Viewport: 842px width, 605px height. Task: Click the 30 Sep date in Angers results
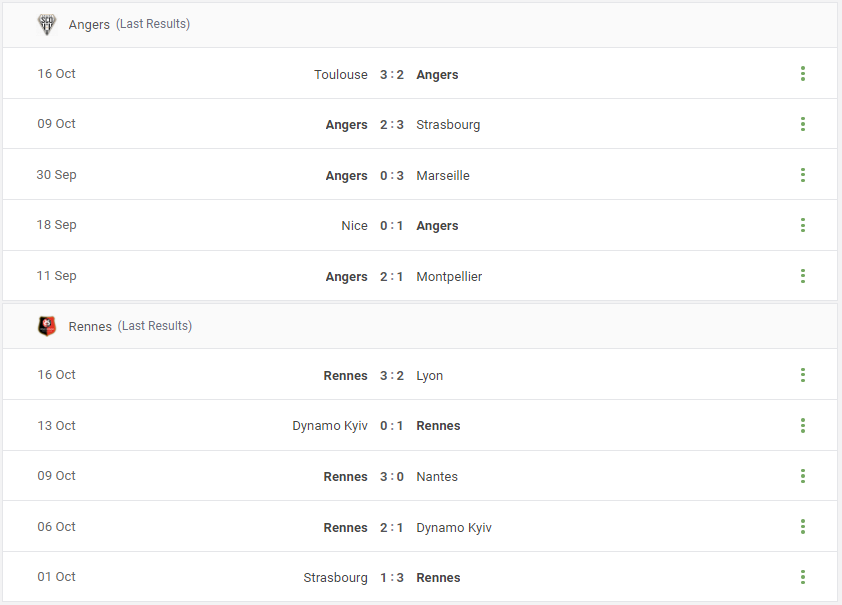56,174
